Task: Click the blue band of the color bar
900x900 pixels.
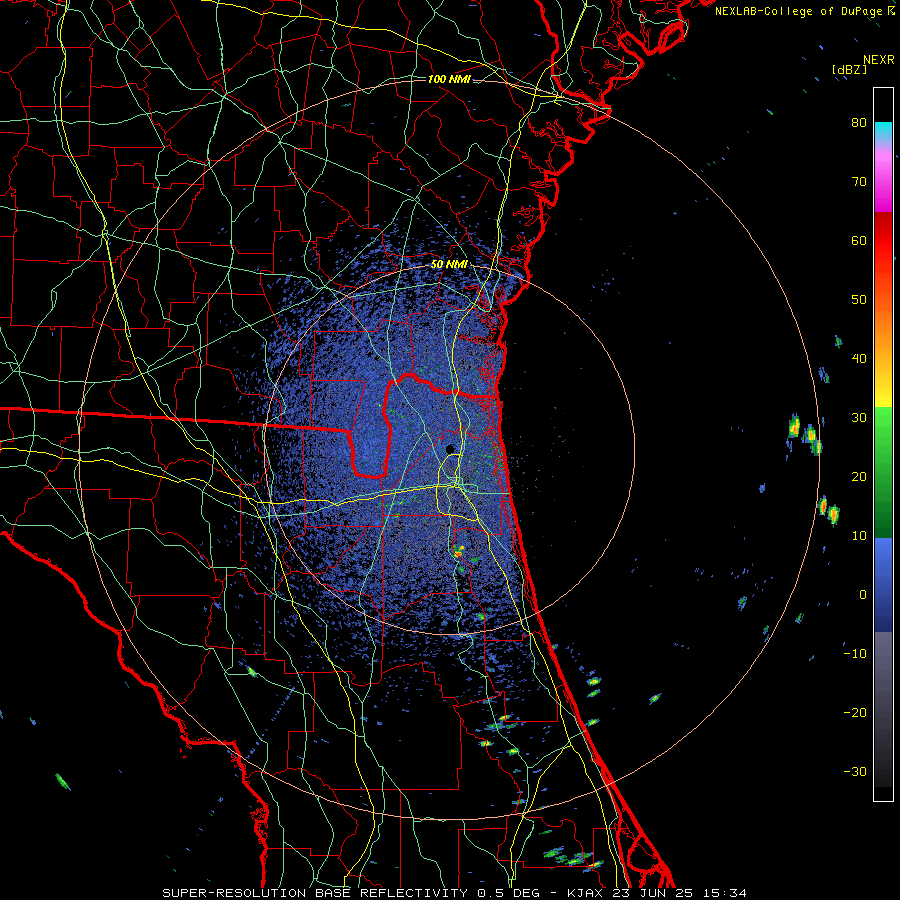Action: pos(883,584)
